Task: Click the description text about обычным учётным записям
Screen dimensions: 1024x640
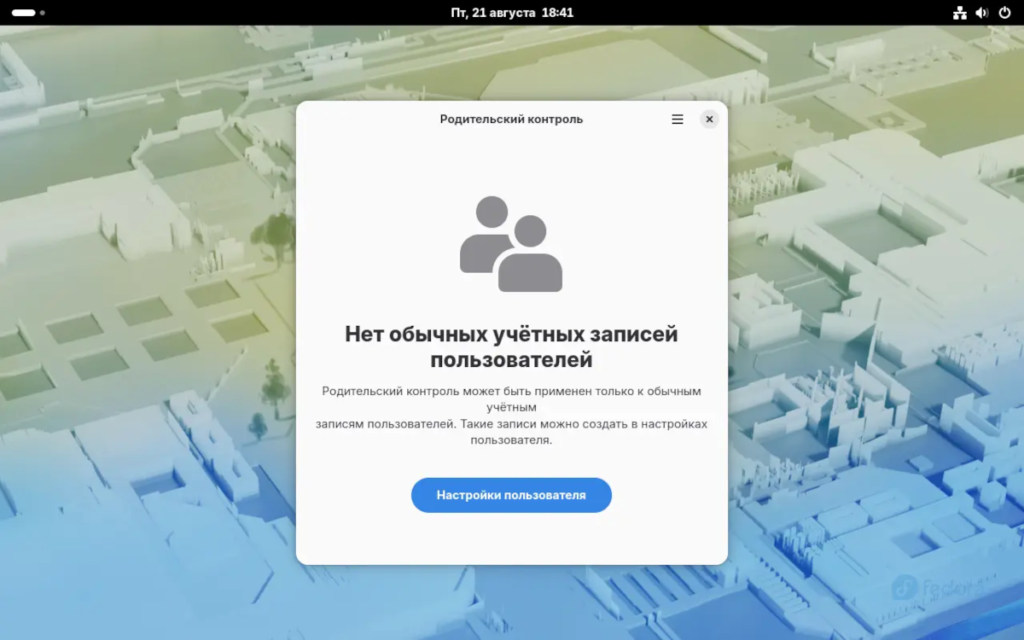Action: (511, 415)
